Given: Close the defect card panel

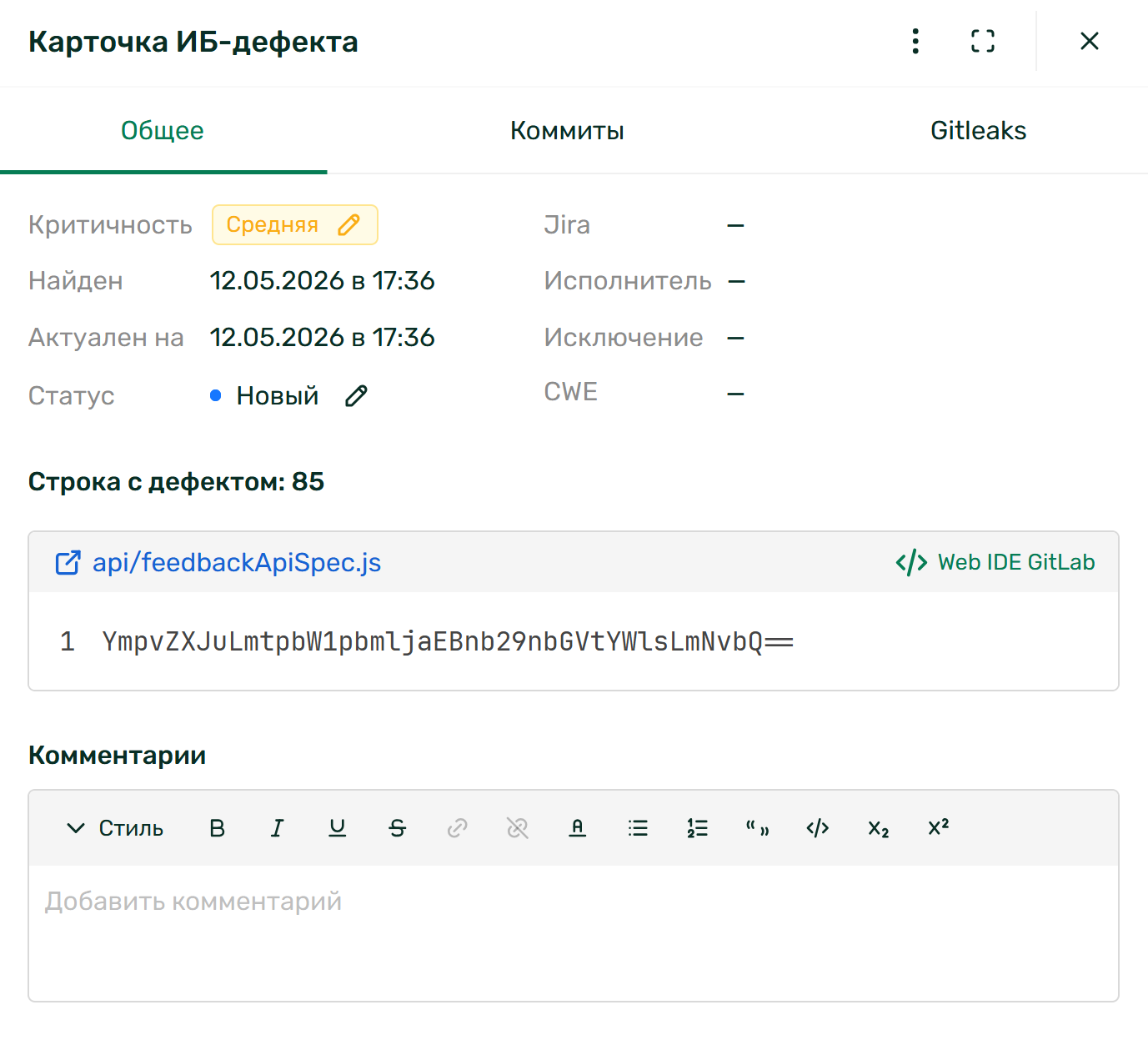Looking at the screenshot, I should coord(1089,41).
